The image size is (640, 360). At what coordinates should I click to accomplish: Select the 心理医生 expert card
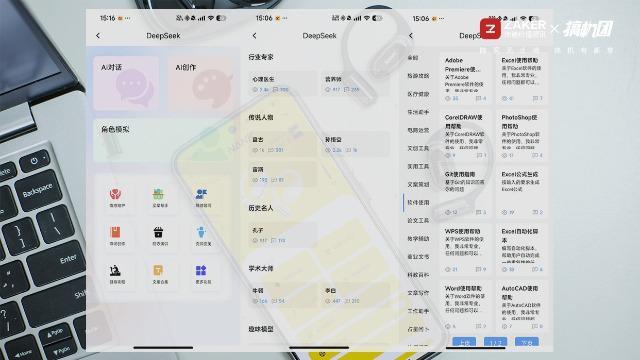pos(282,83)
